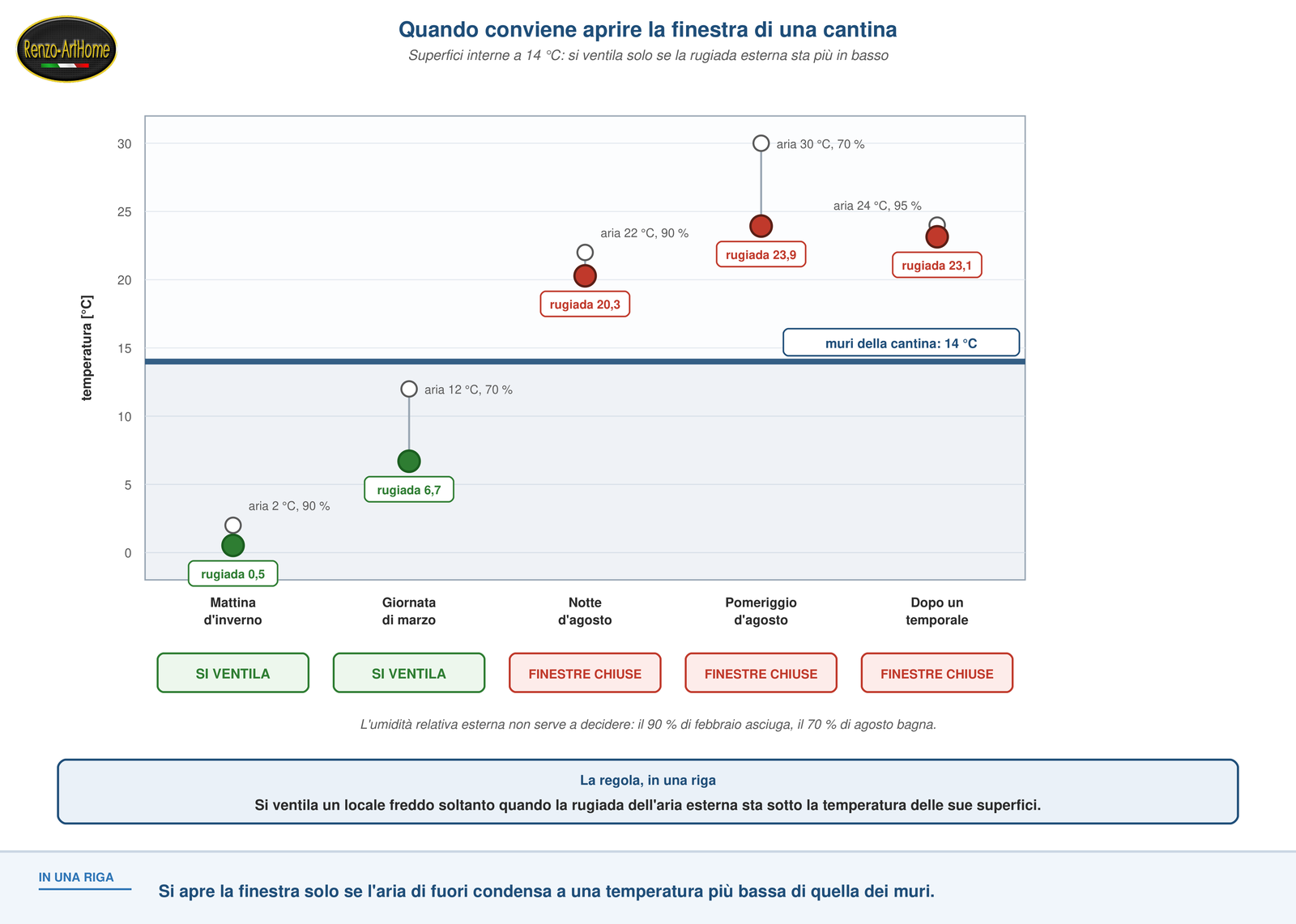The image size is (1296, 924).
Task: Click the hollow air marker at 12 °C, 70 %
Action: (409, 390)
